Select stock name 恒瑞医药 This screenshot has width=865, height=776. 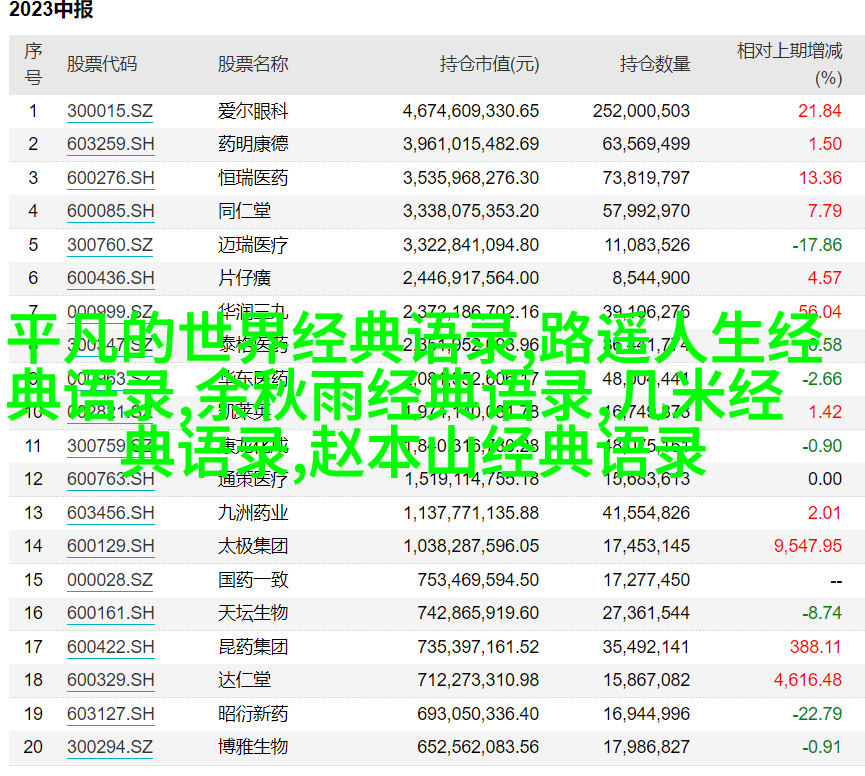(253, 178)
